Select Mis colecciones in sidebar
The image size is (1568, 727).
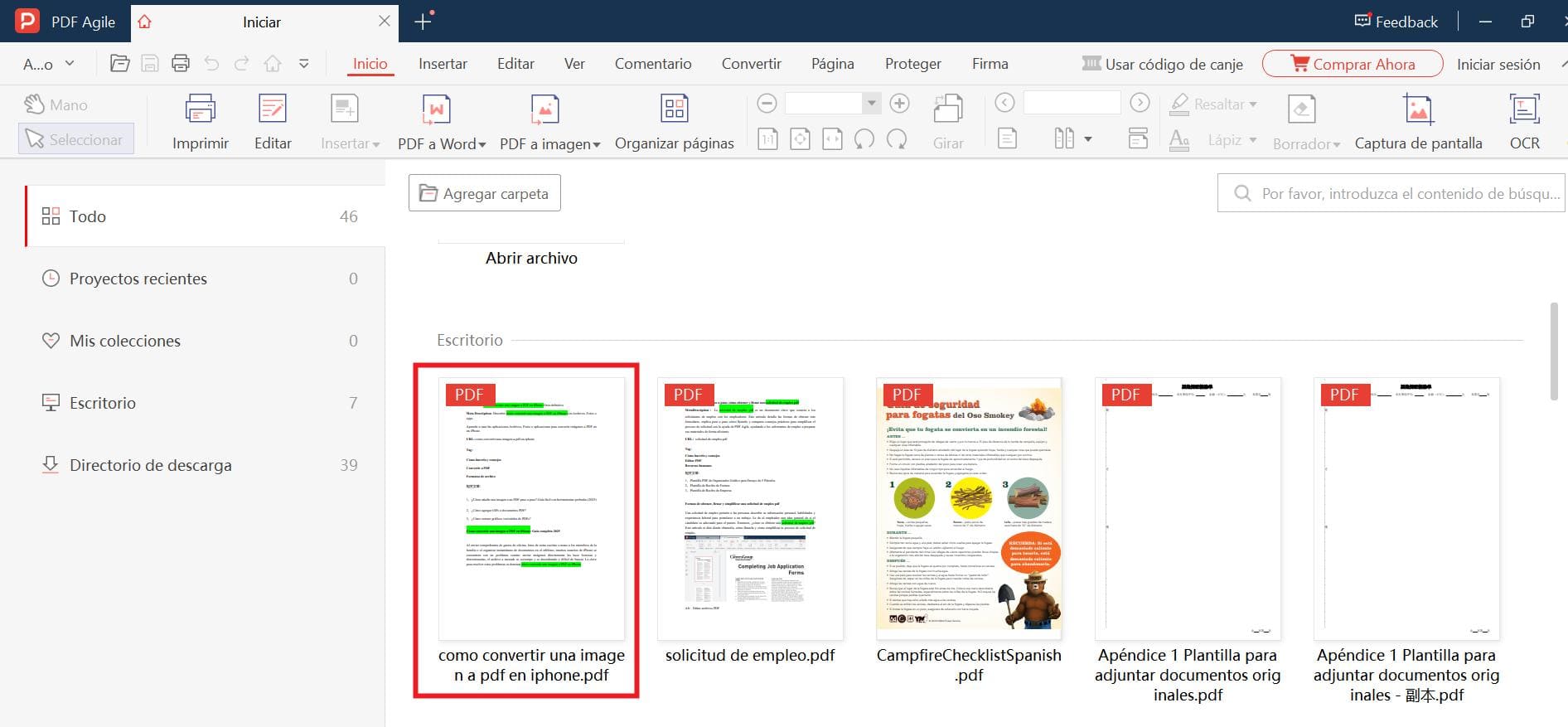(205, 341)
